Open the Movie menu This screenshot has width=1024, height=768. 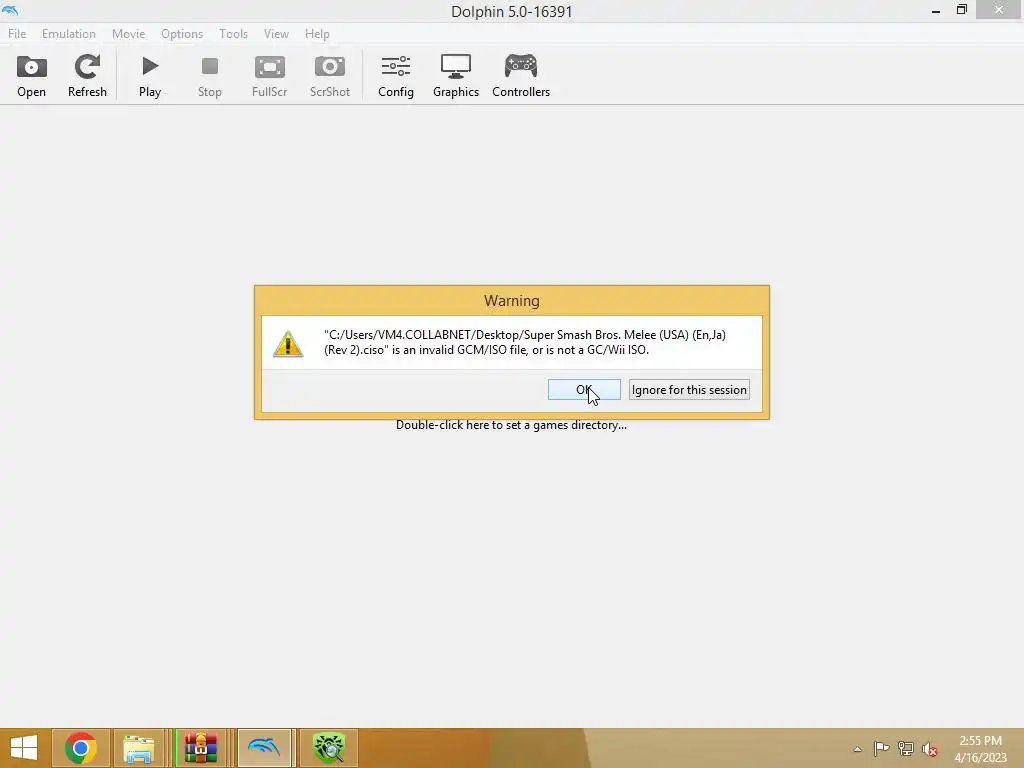128,34
